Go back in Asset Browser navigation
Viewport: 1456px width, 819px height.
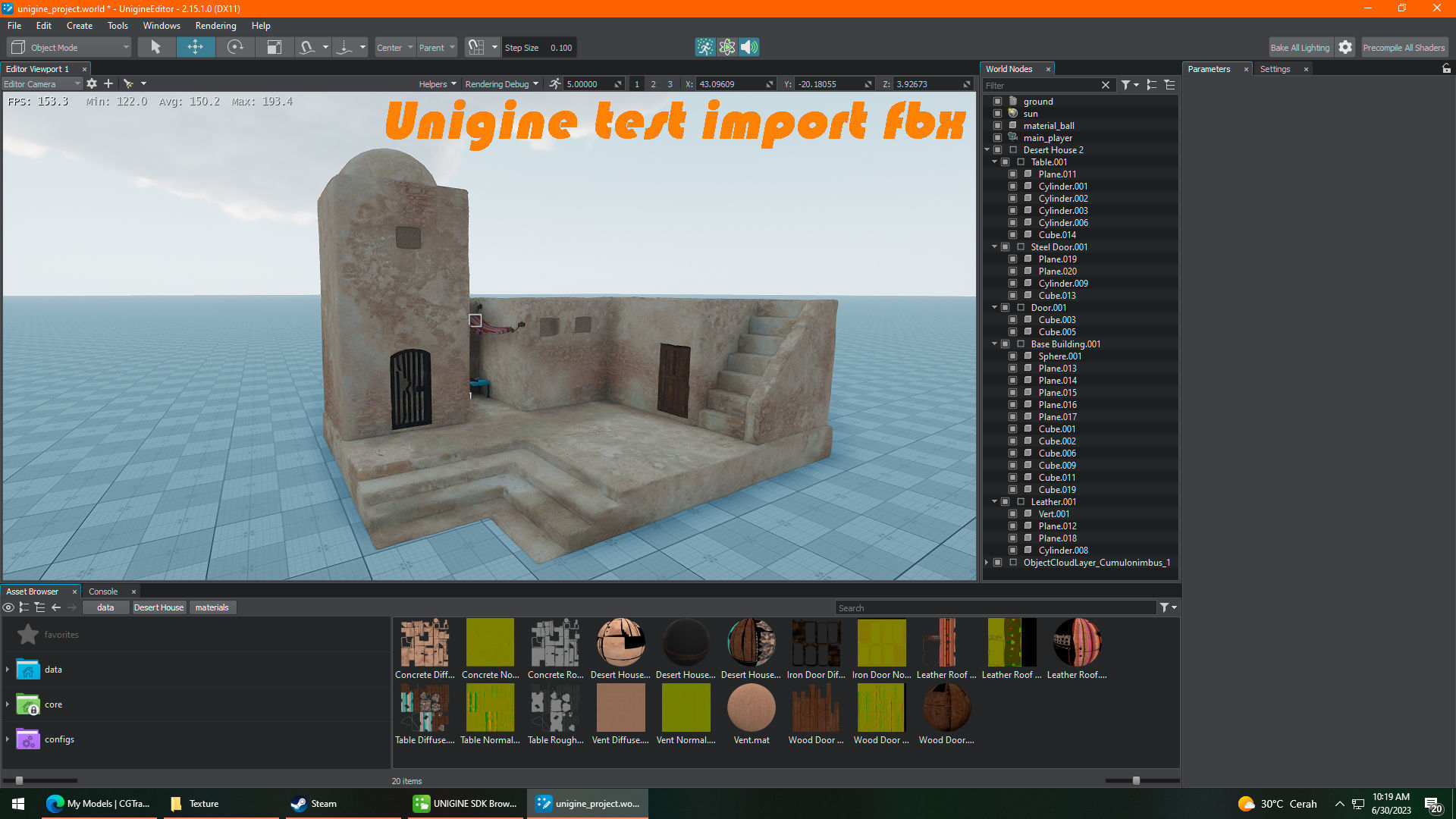(x=56, y=607)
